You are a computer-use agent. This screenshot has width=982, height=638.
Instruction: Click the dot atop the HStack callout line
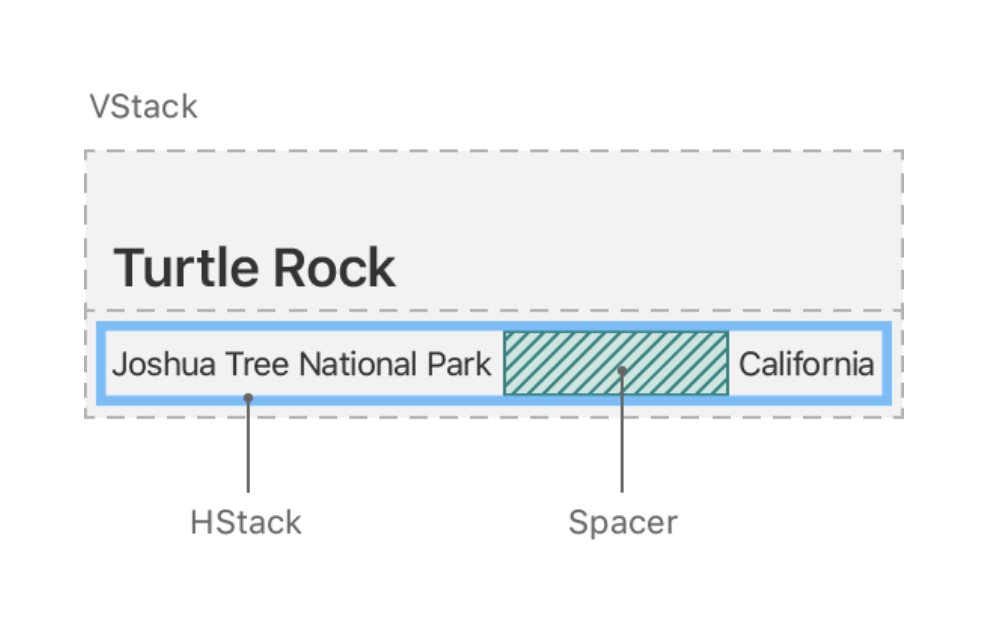248,398
